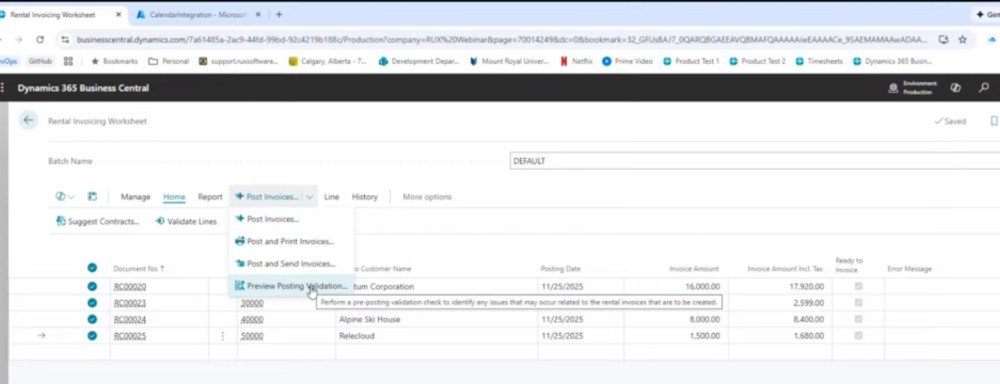The width and height of the screenshot is (1000, 384).
Task: Toggle Ready to Invoice for Alpine Ski House
Action: coord(858,319)
